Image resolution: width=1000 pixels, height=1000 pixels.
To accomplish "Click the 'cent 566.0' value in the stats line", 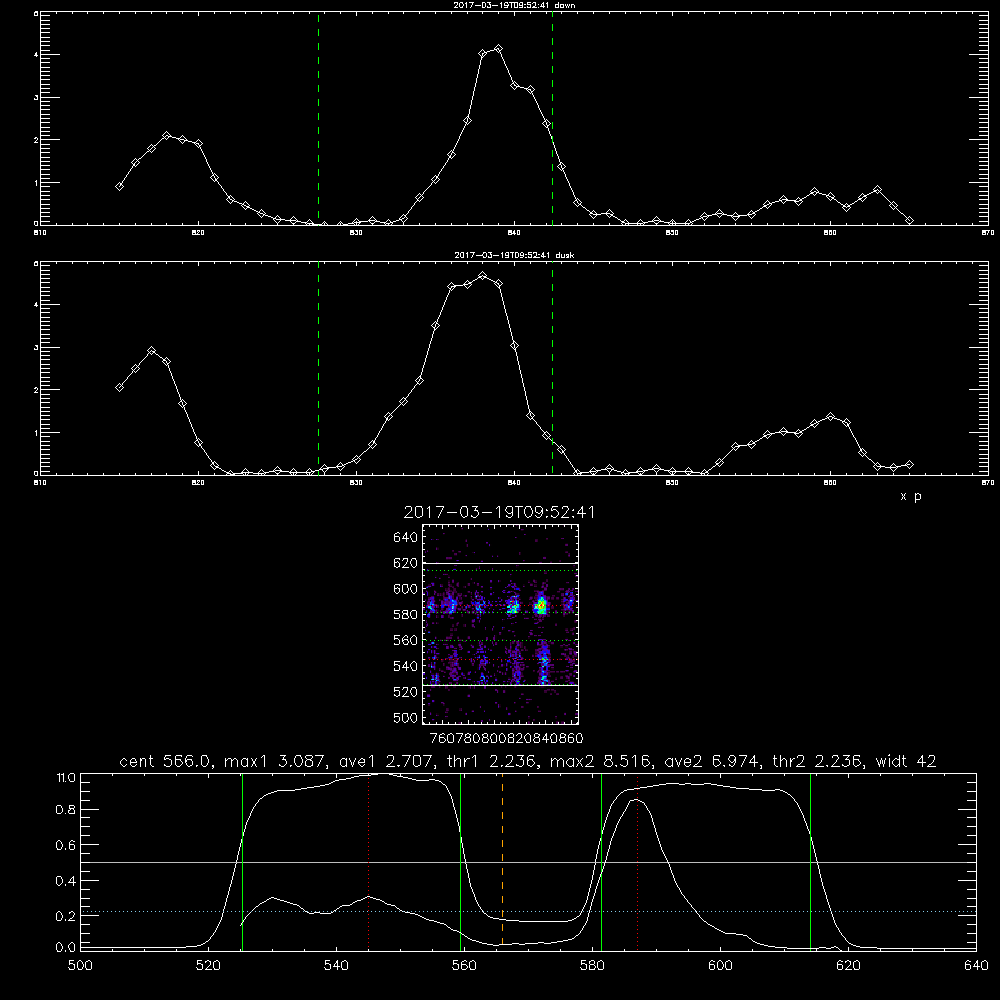I will pyautogui.click(x=166, y=761).
